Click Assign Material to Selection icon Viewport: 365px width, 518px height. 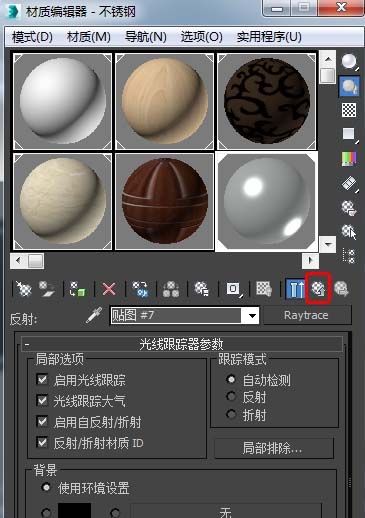click(77, 289)
